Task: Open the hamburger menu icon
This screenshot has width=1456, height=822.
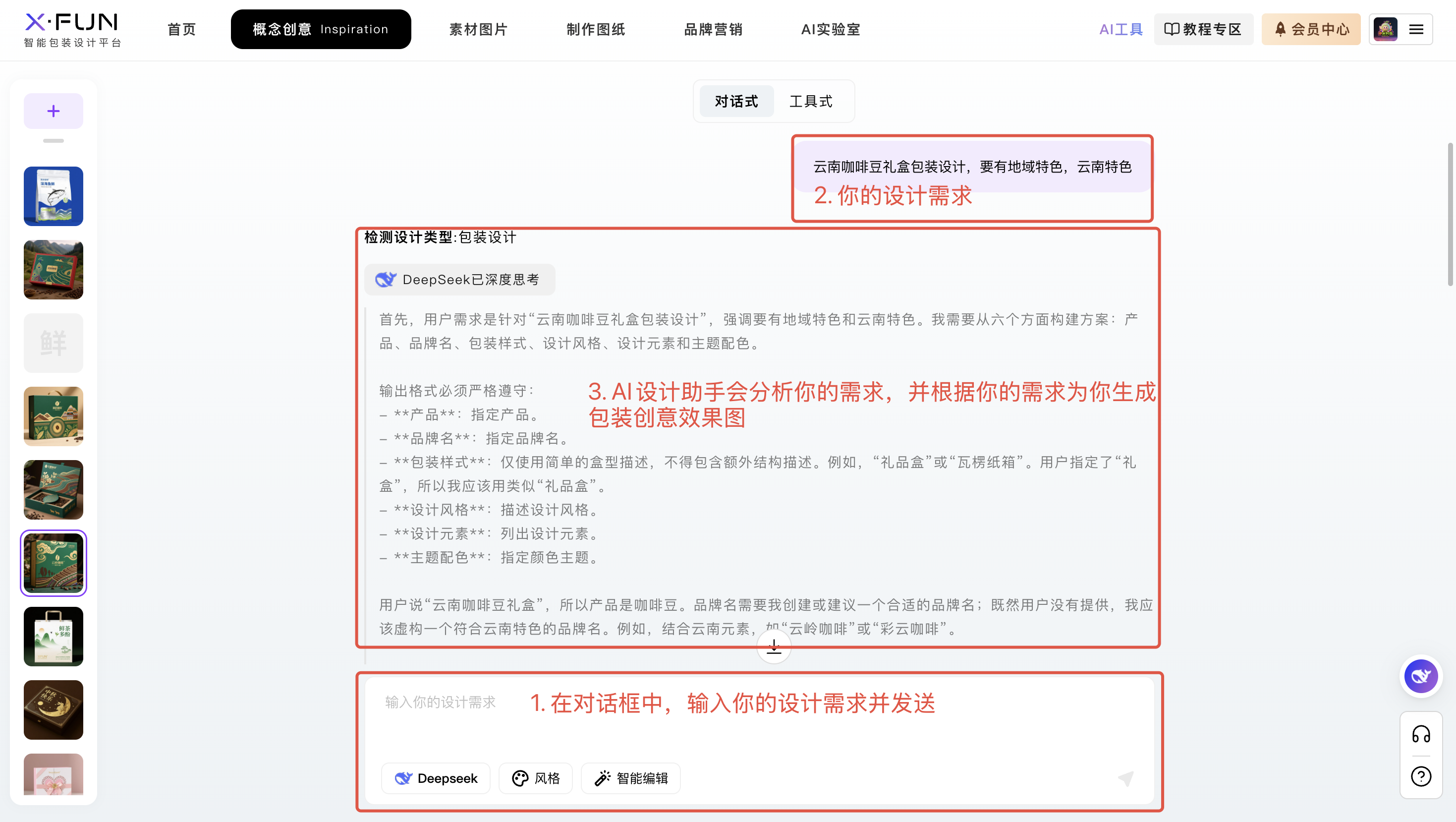Action: 1416,29
